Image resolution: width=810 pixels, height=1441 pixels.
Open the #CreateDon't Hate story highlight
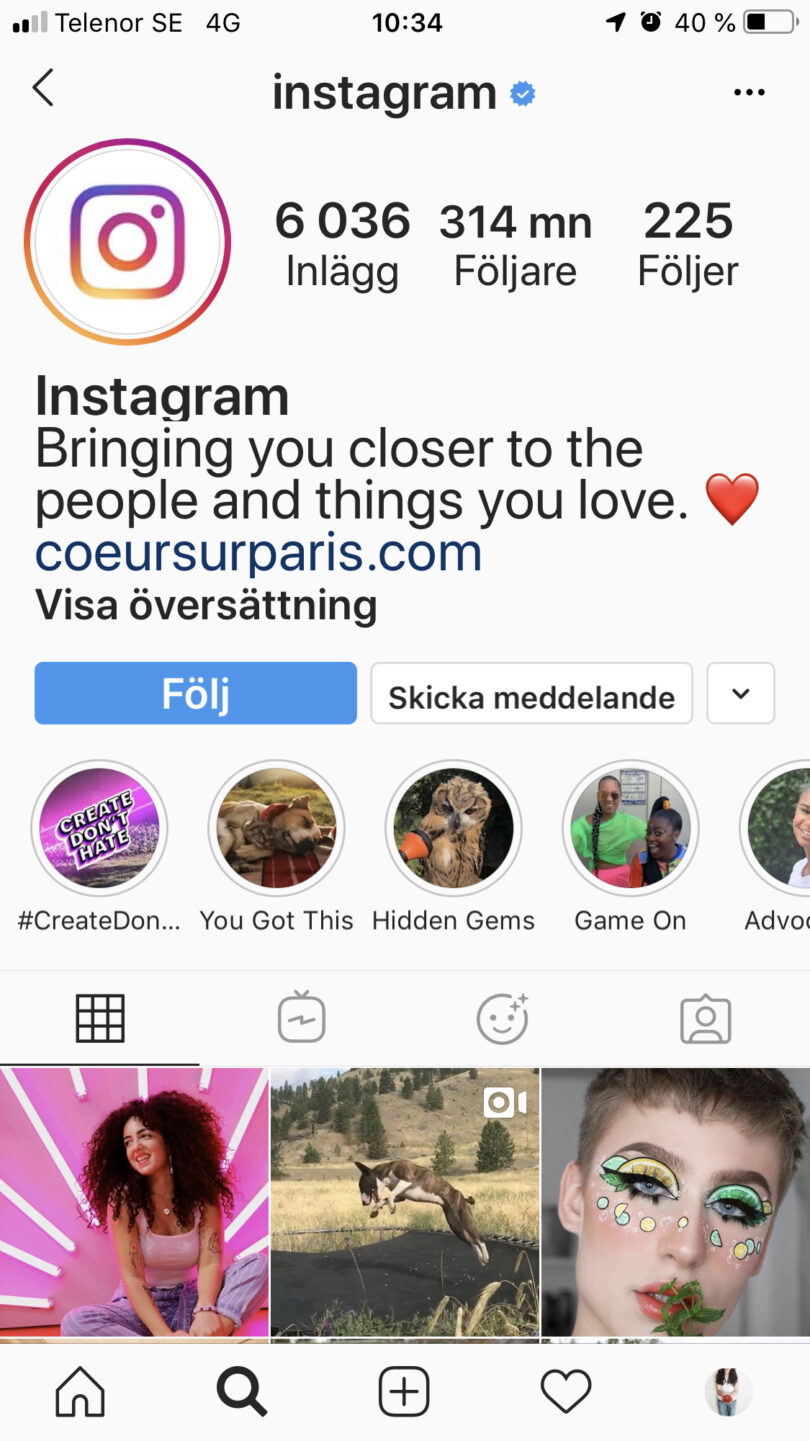point(99,828)
